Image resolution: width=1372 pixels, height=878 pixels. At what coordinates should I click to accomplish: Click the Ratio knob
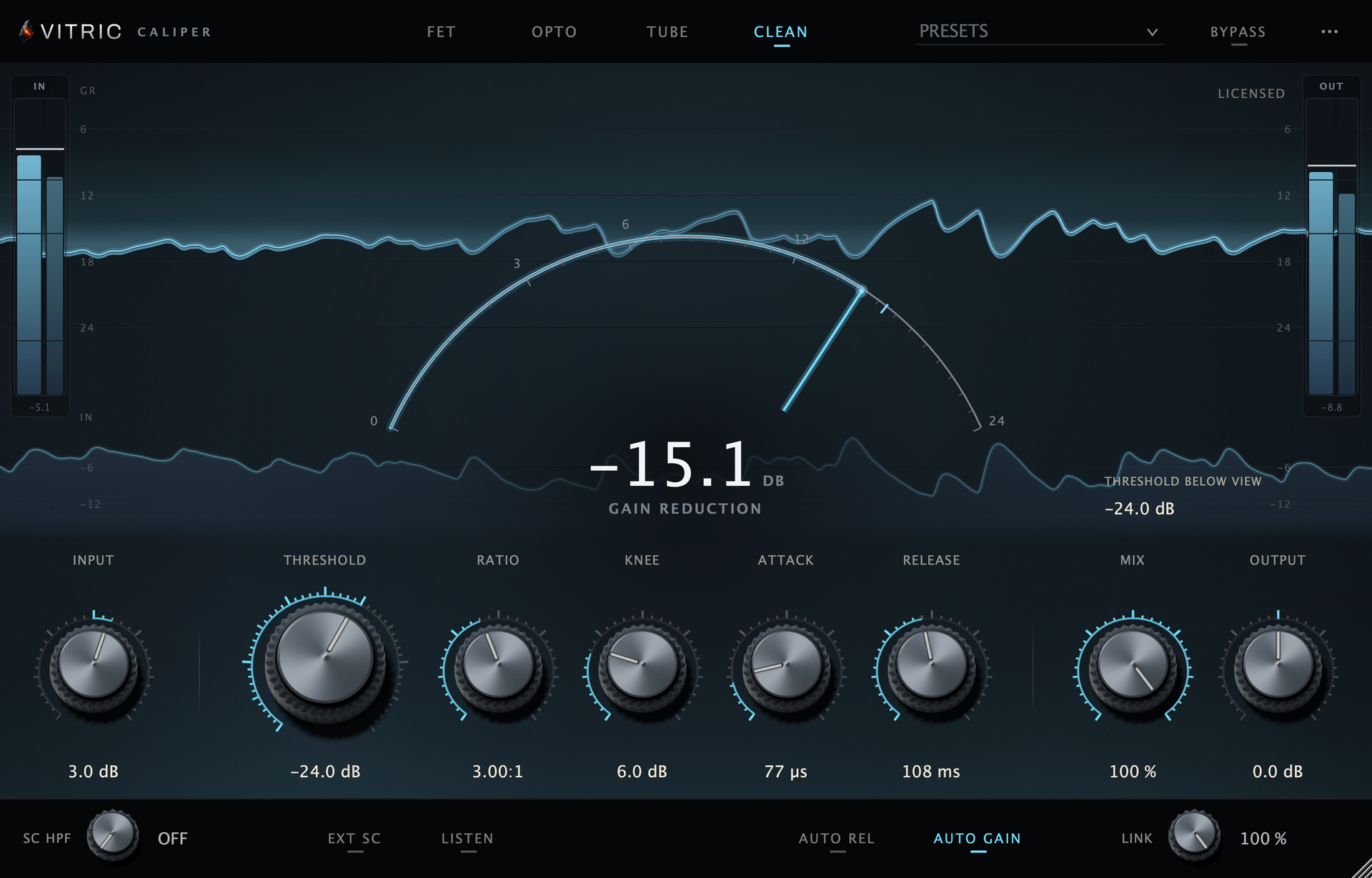pyautogui.click(x=498, y=665)
